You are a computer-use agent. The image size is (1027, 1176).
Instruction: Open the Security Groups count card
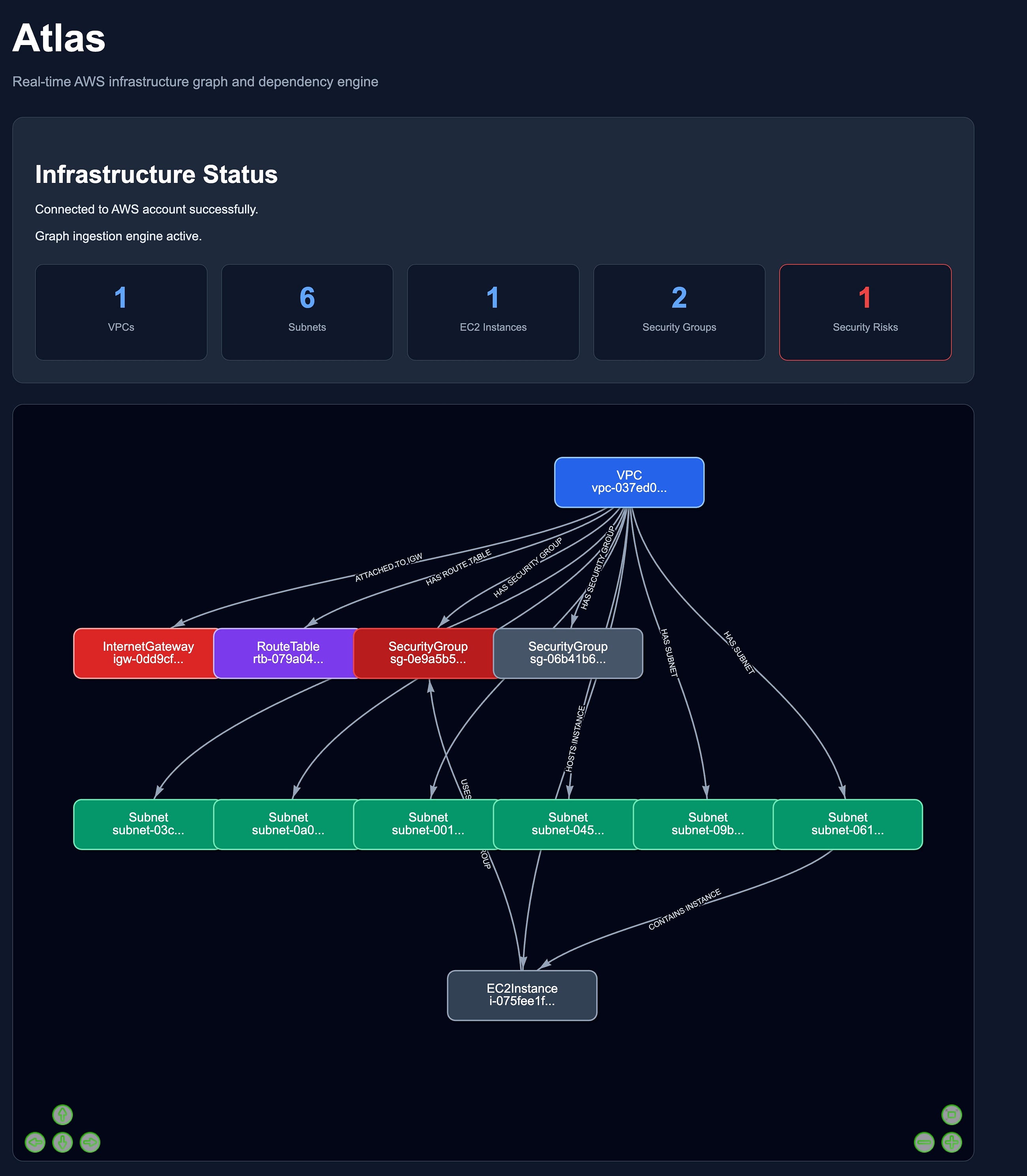[679, 312]
